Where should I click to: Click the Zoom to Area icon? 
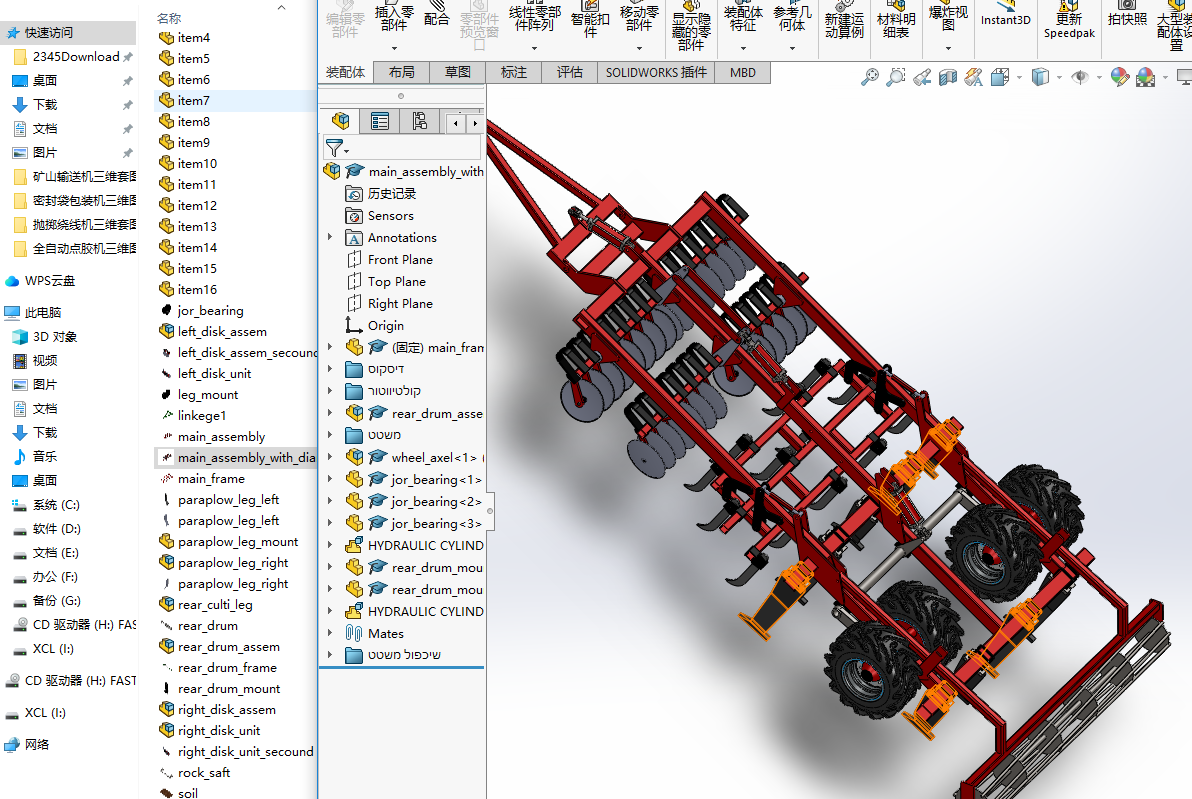895,77
